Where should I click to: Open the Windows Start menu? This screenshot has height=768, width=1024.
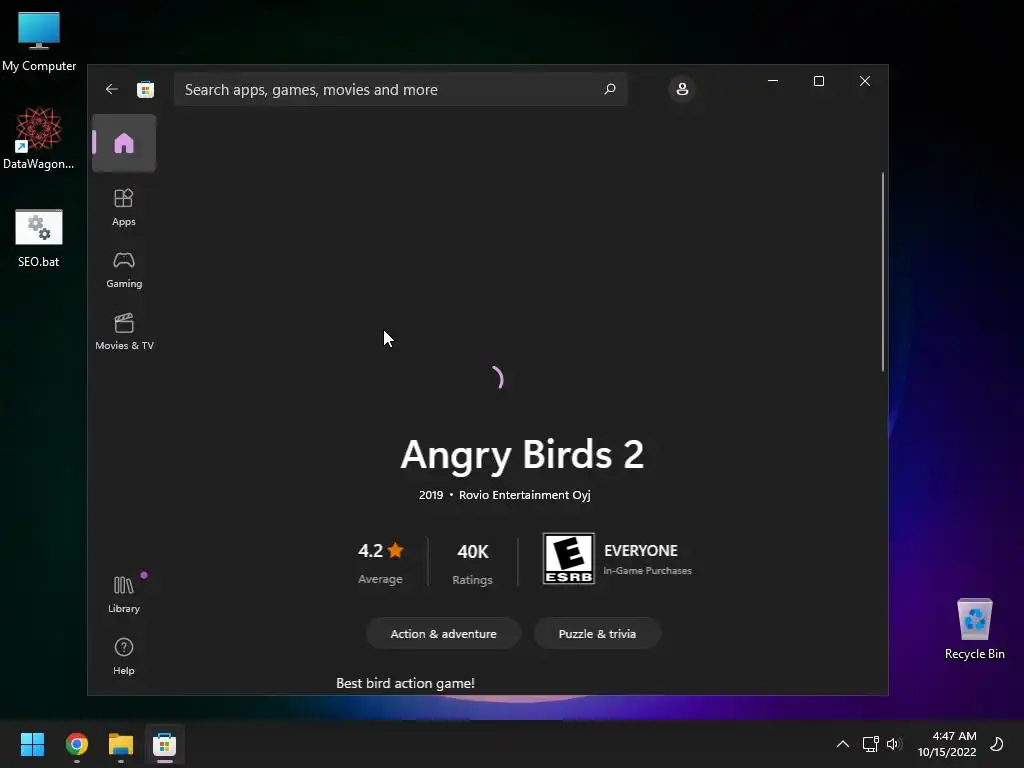[x=32, y=744]
